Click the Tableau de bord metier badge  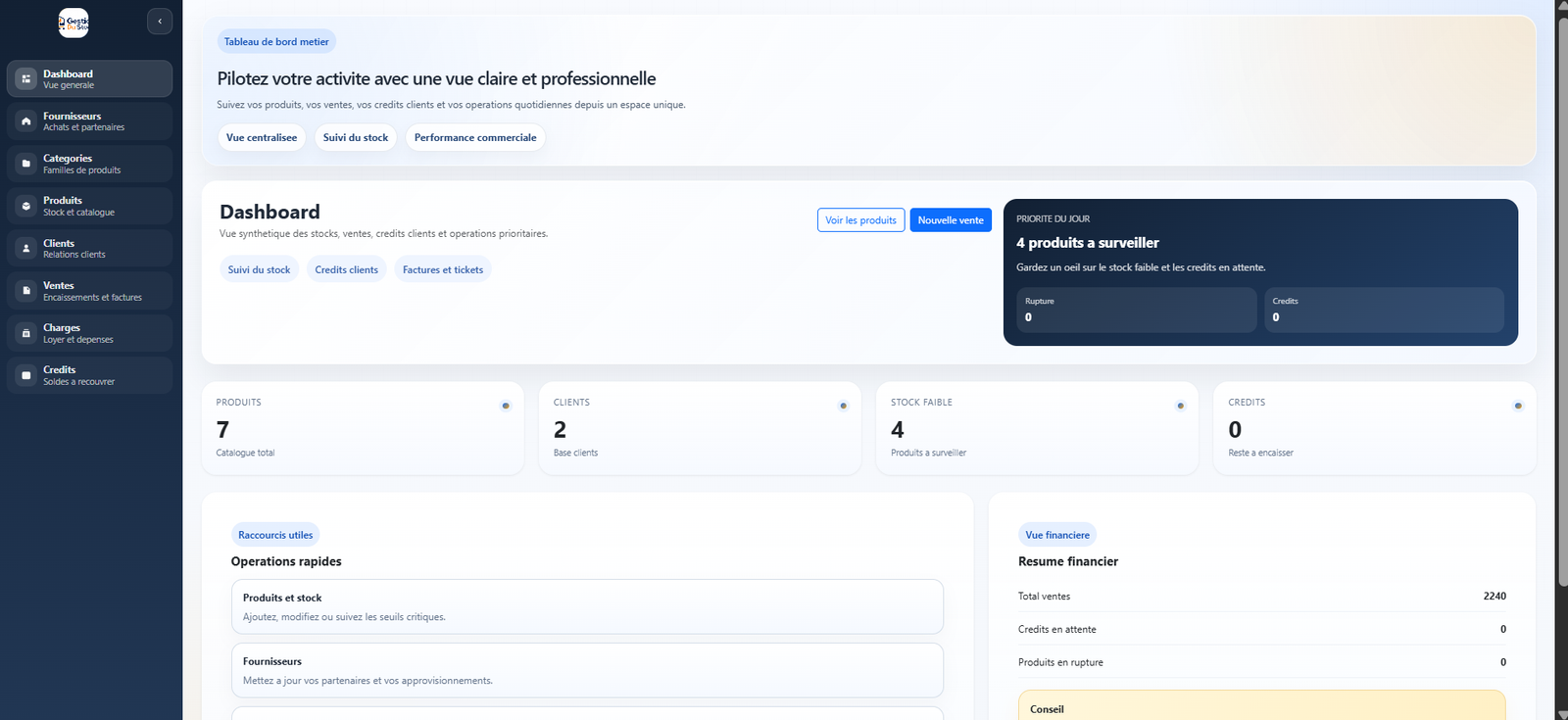click(276, 41)
